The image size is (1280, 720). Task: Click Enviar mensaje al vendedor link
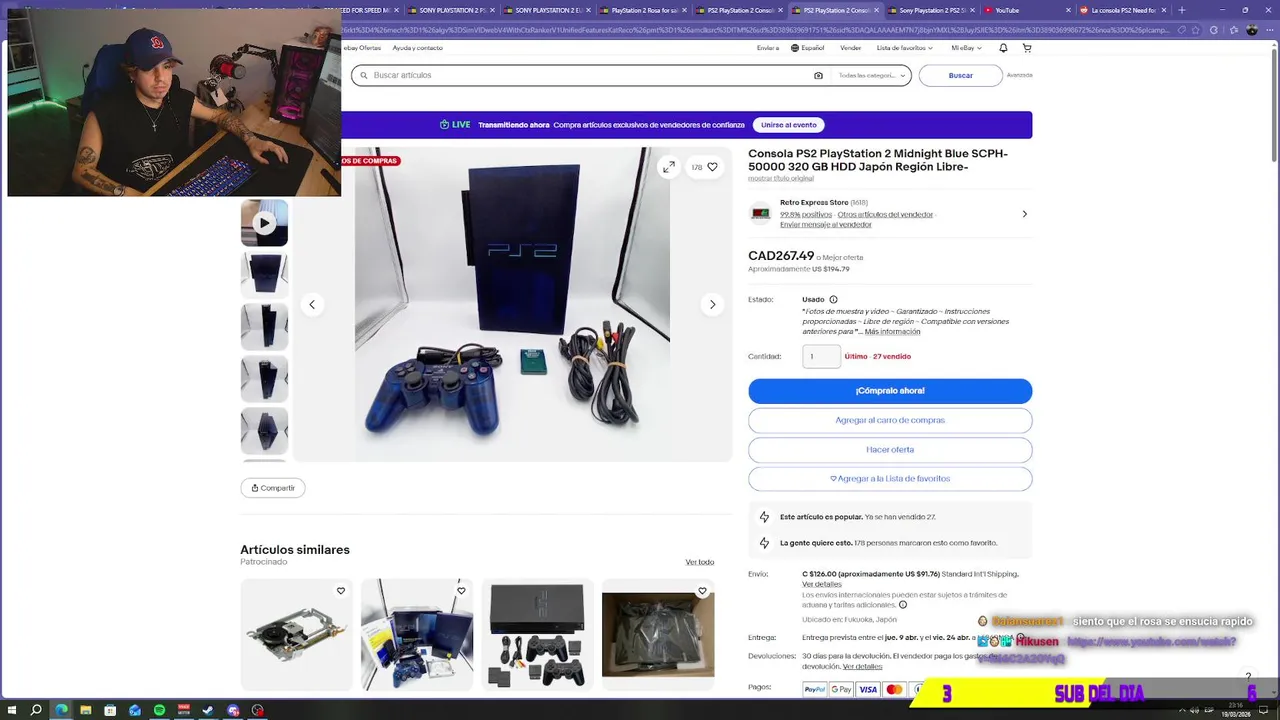click(x=825, y=225)
